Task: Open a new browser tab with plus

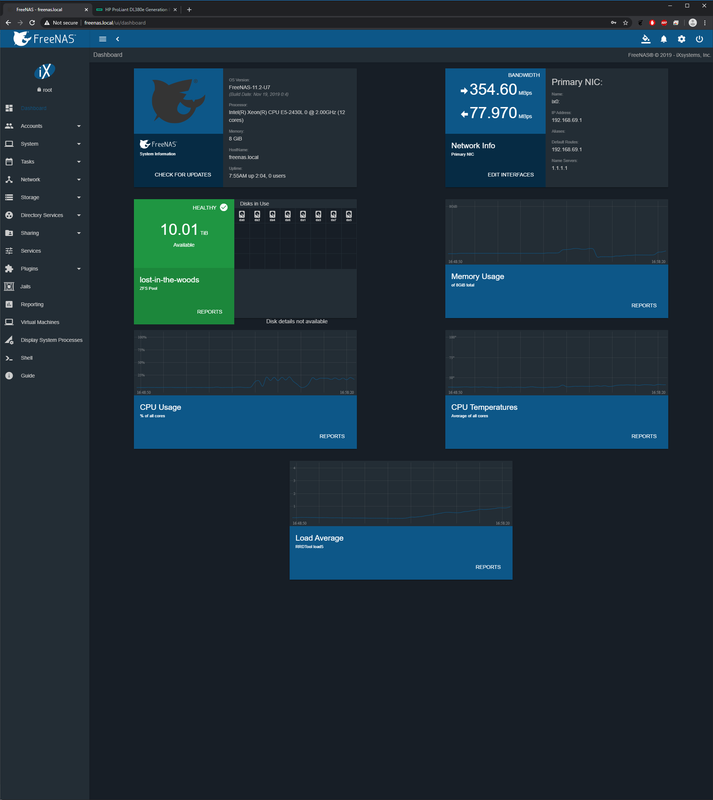Action: [189, 10]
